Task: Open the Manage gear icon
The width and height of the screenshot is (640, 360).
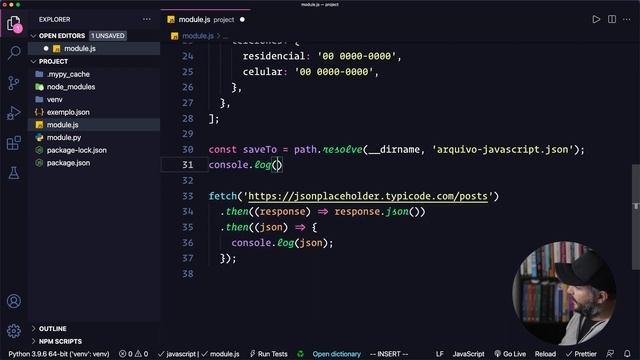Action: pyautogui.click(x=14, y=331)
